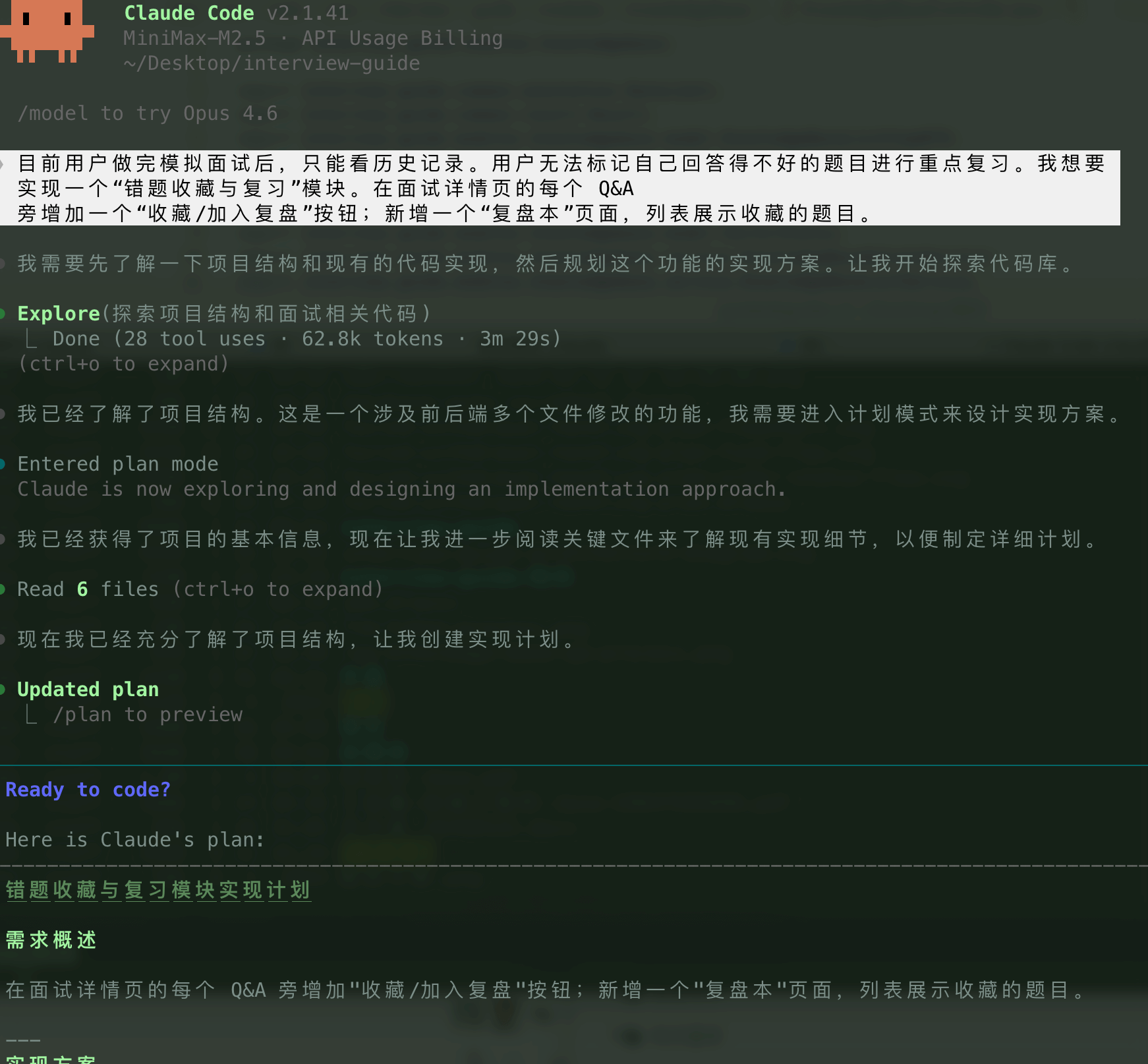Click 'Claude is now exploring and designing' line
This screenshot has width=1148, height=1064.
coord(402,489)
